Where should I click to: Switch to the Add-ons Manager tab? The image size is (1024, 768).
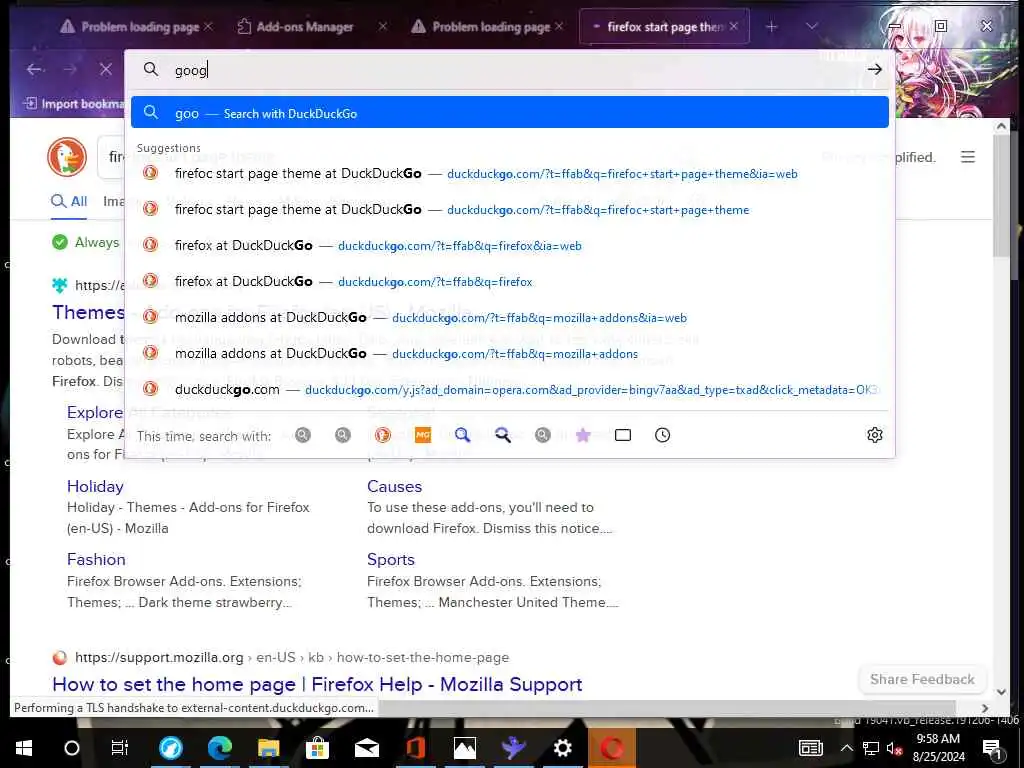[304, 27]
